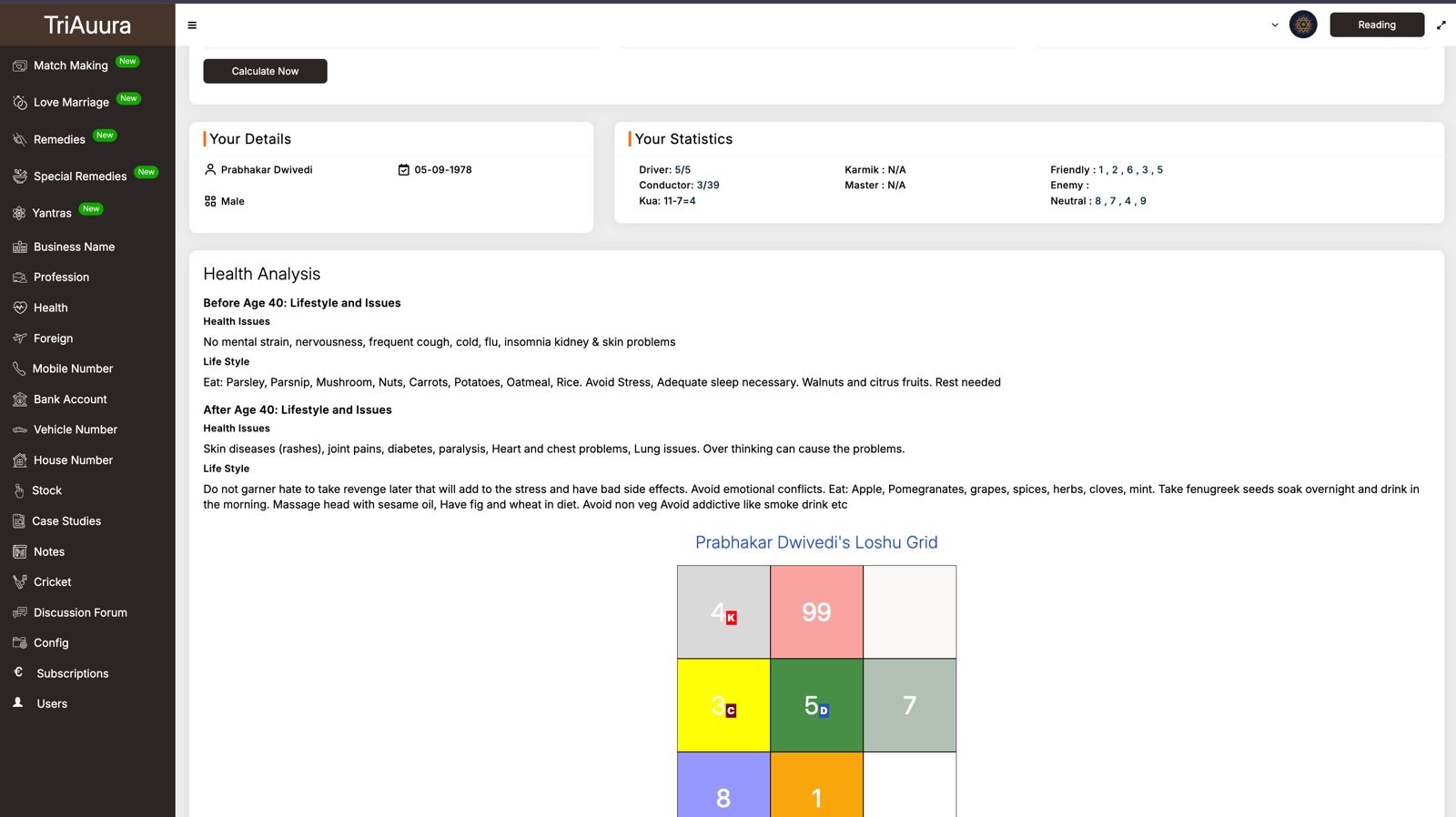The image size is (1456, 817).
Task: Click the Vehicle Number car icon
Action: [20, 429]
